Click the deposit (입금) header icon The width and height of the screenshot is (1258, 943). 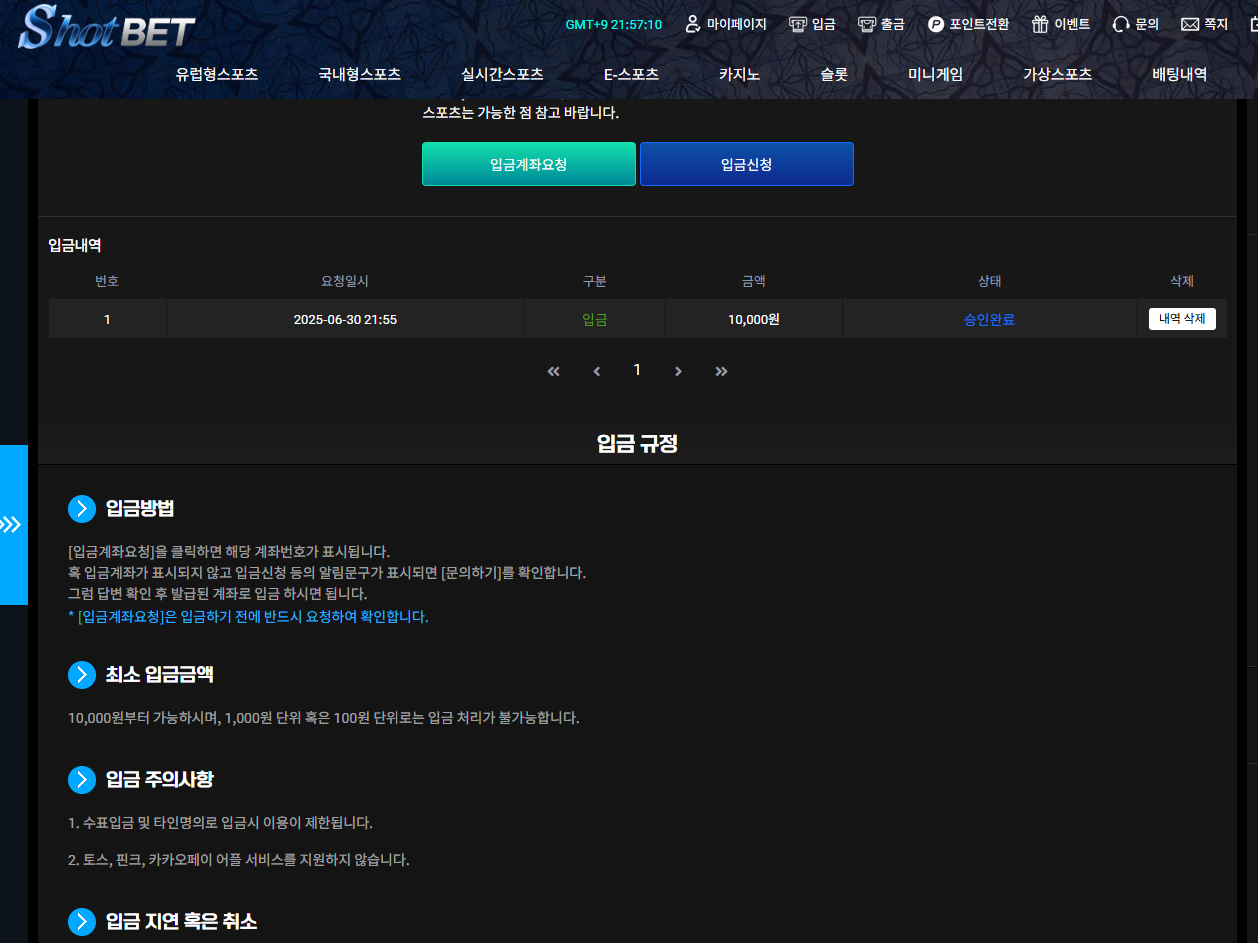798,24
